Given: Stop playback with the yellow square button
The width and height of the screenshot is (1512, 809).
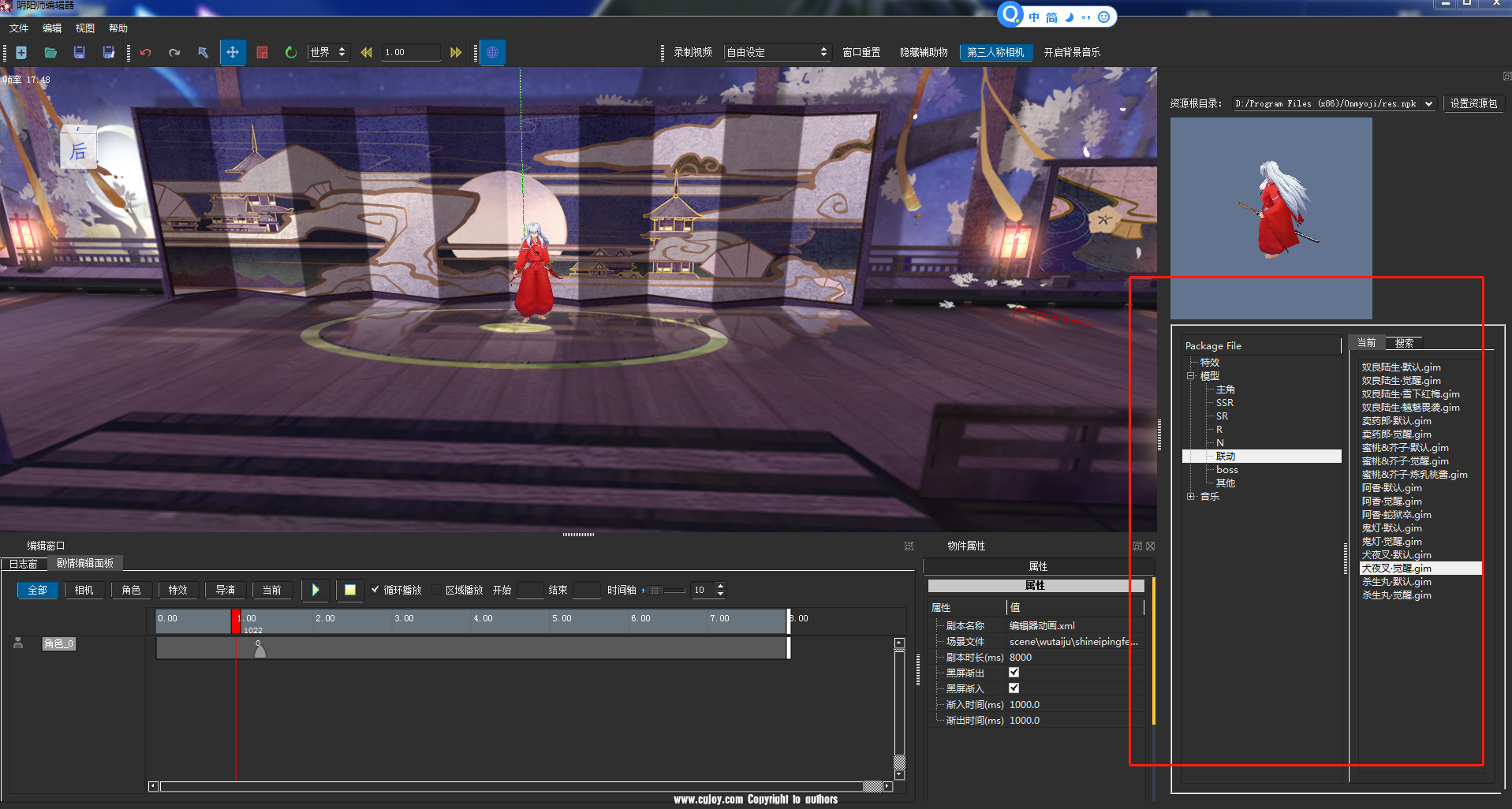Looking at the screenshot, I should (x=350, y=590).
